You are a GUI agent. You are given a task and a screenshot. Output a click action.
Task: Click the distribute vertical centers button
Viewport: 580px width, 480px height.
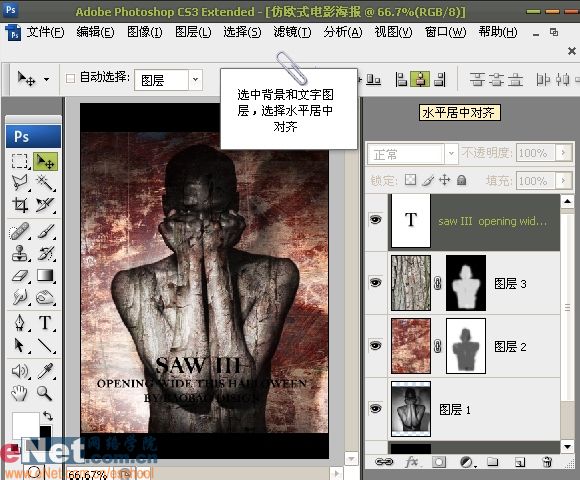(x=496, y=79)
